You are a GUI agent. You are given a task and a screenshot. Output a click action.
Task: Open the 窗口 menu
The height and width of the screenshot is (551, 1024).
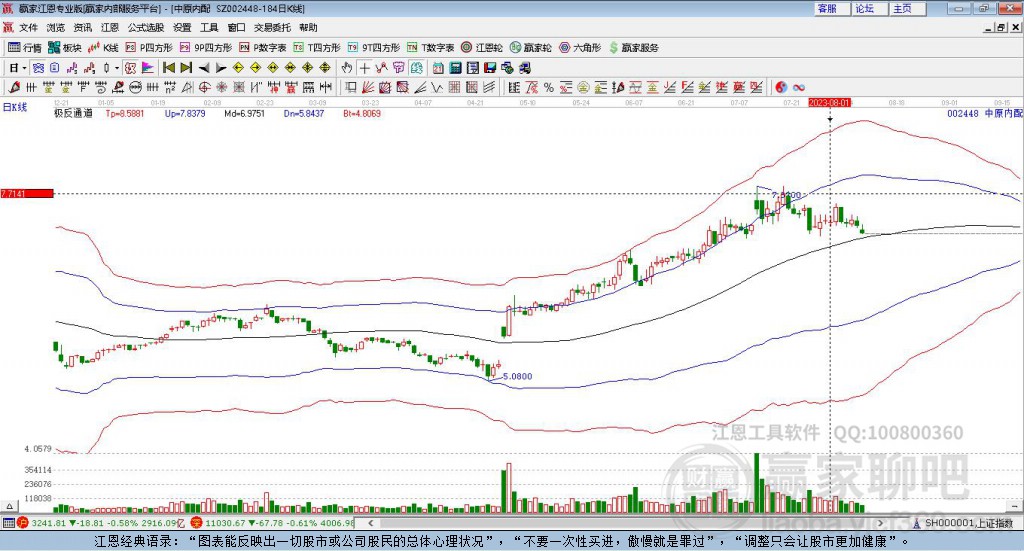click(236, 27)
